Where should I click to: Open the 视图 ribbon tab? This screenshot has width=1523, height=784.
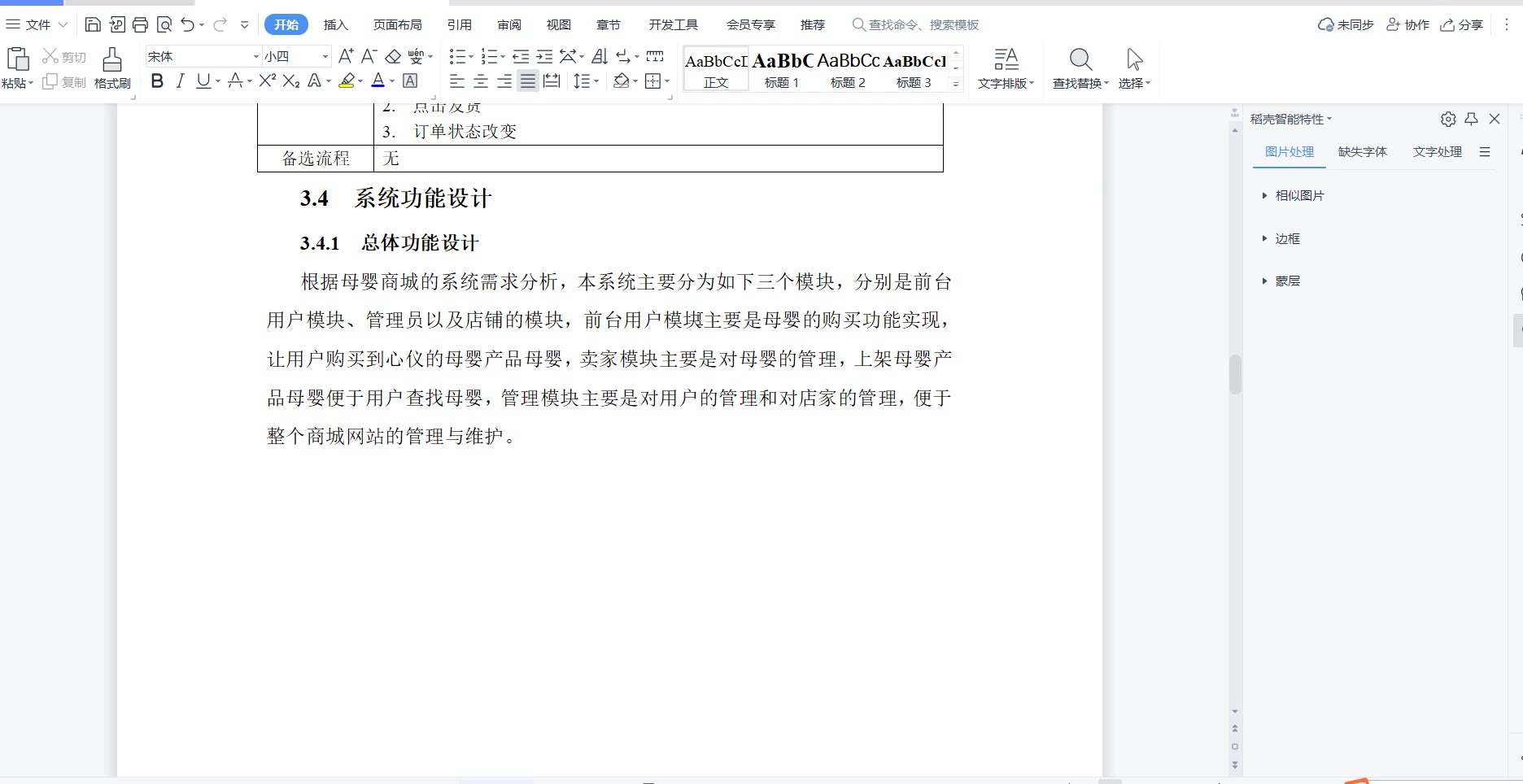click(559, 25)
